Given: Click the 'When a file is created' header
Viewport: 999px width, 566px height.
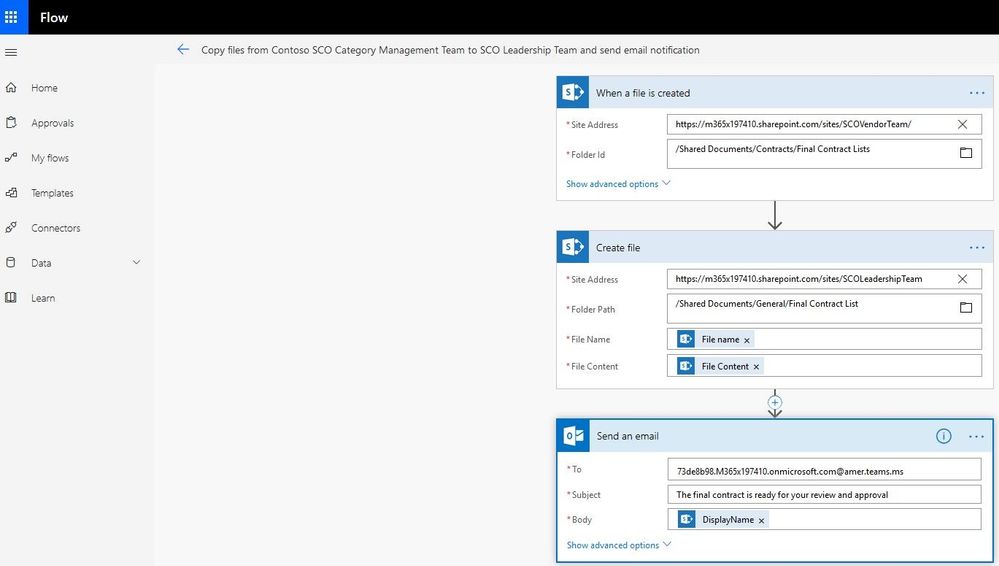Looking at the screenshot, I should pos(775,92).
